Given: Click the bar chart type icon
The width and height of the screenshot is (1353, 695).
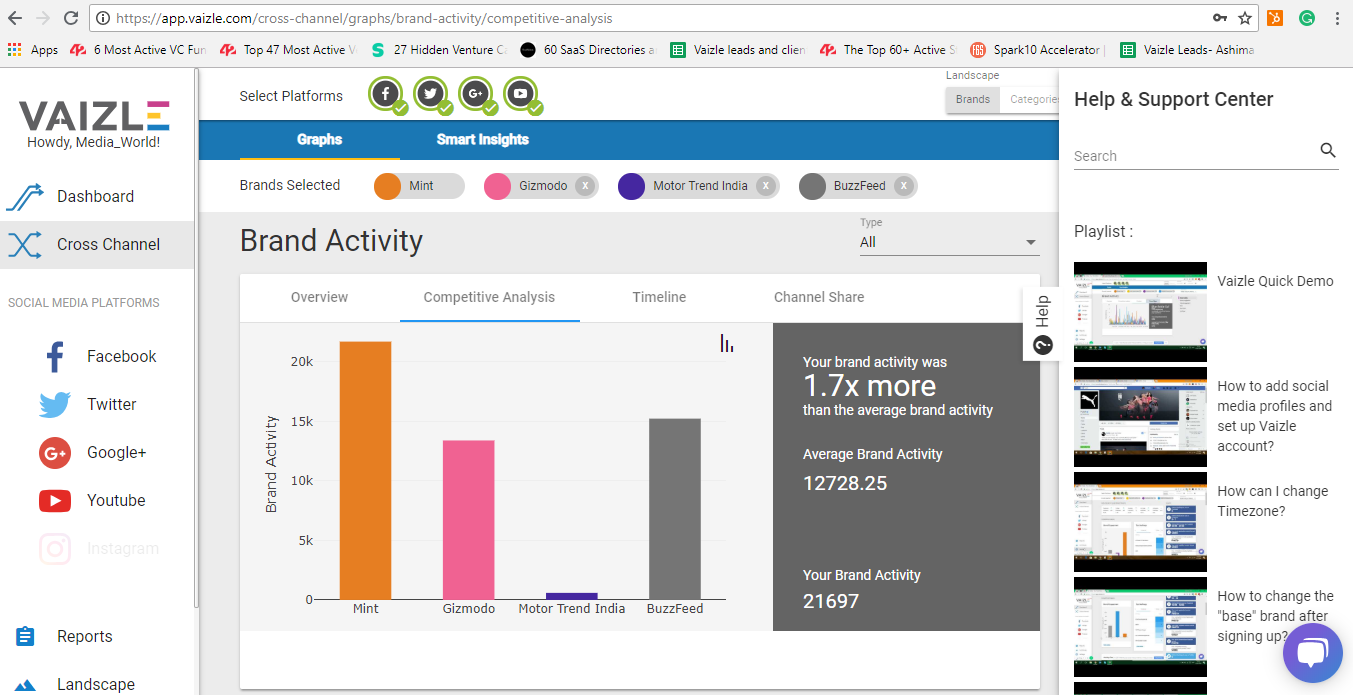Looking at the screenshot, I should tap(727, 343).
